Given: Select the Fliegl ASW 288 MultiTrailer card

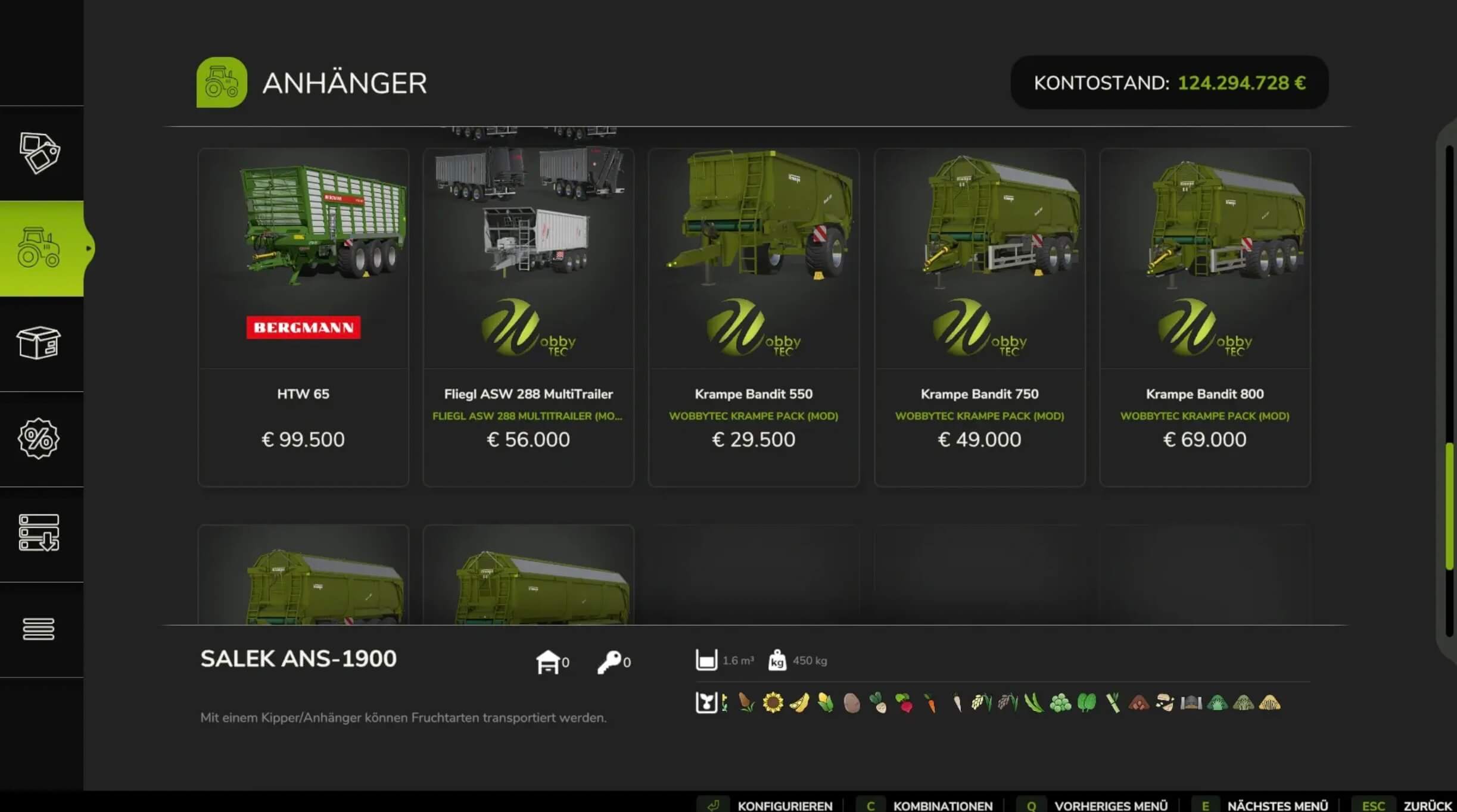Looking at the screenshot, I should pos(528,317).
